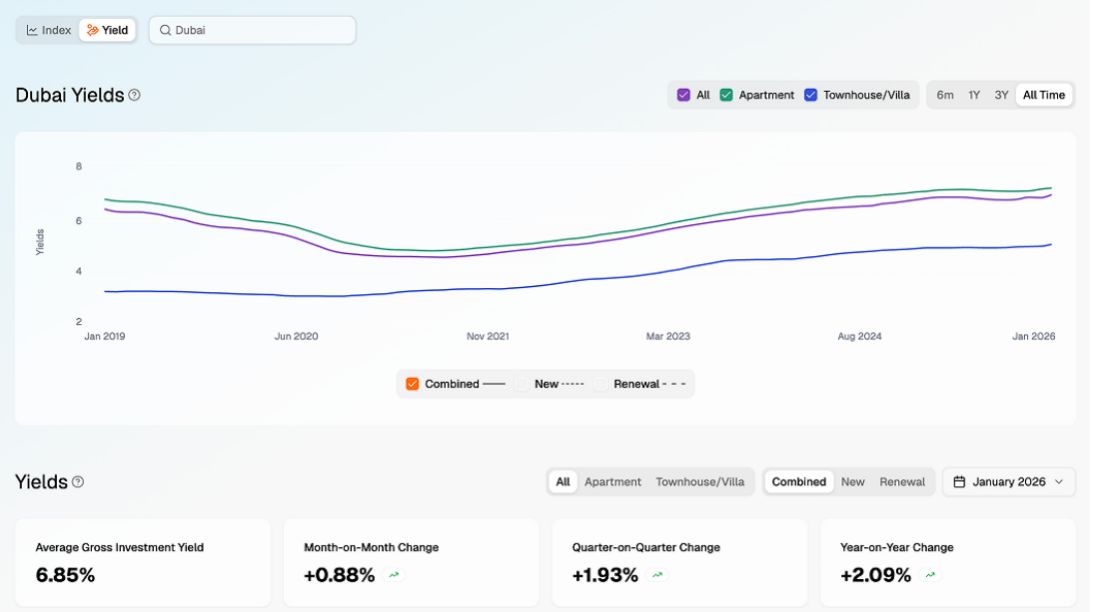The width and height of the screenshot is (1096, 612).
Task: Toggle the All series checkbox
Action: click(684, 95)
